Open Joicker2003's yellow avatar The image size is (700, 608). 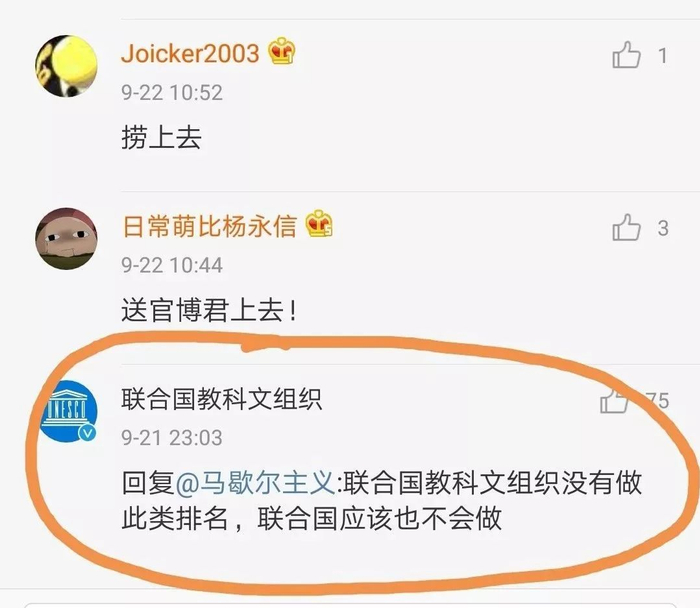[67, 66]
